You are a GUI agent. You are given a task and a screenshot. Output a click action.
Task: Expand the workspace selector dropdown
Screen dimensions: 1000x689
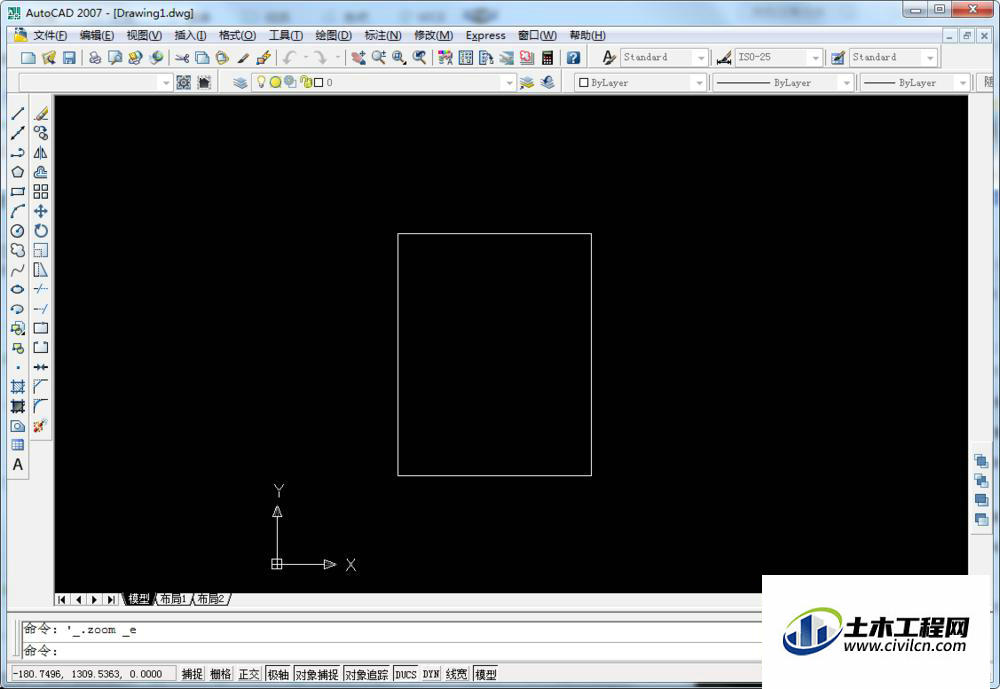coord(166,82)
